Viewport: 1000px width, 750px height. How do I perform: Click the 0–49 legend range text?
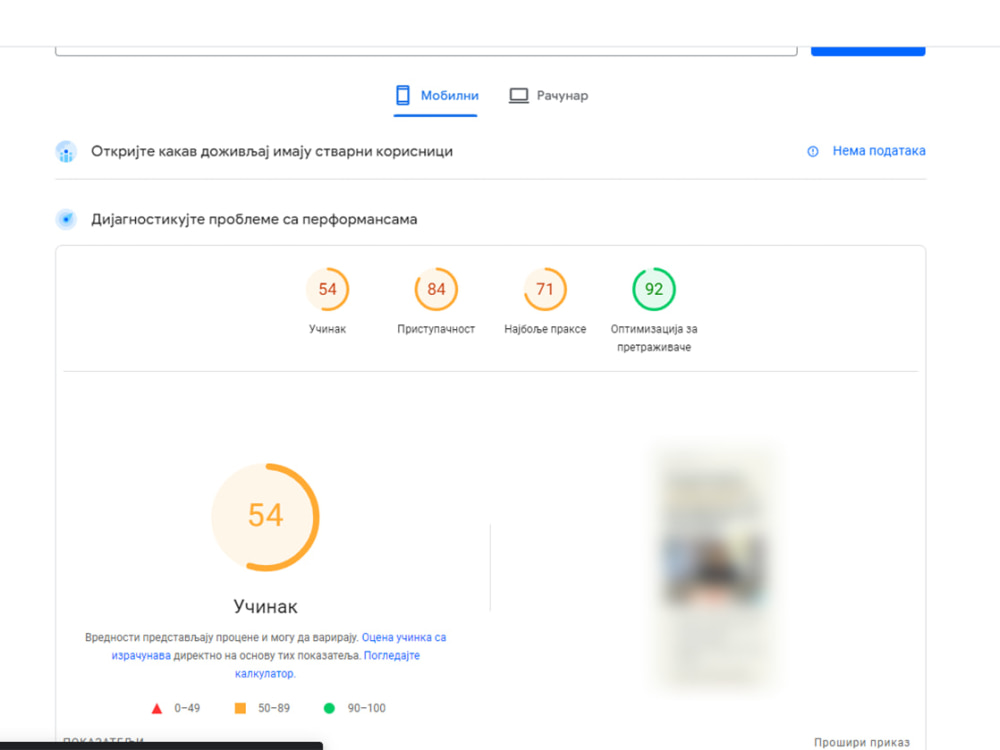click(187, 709)
